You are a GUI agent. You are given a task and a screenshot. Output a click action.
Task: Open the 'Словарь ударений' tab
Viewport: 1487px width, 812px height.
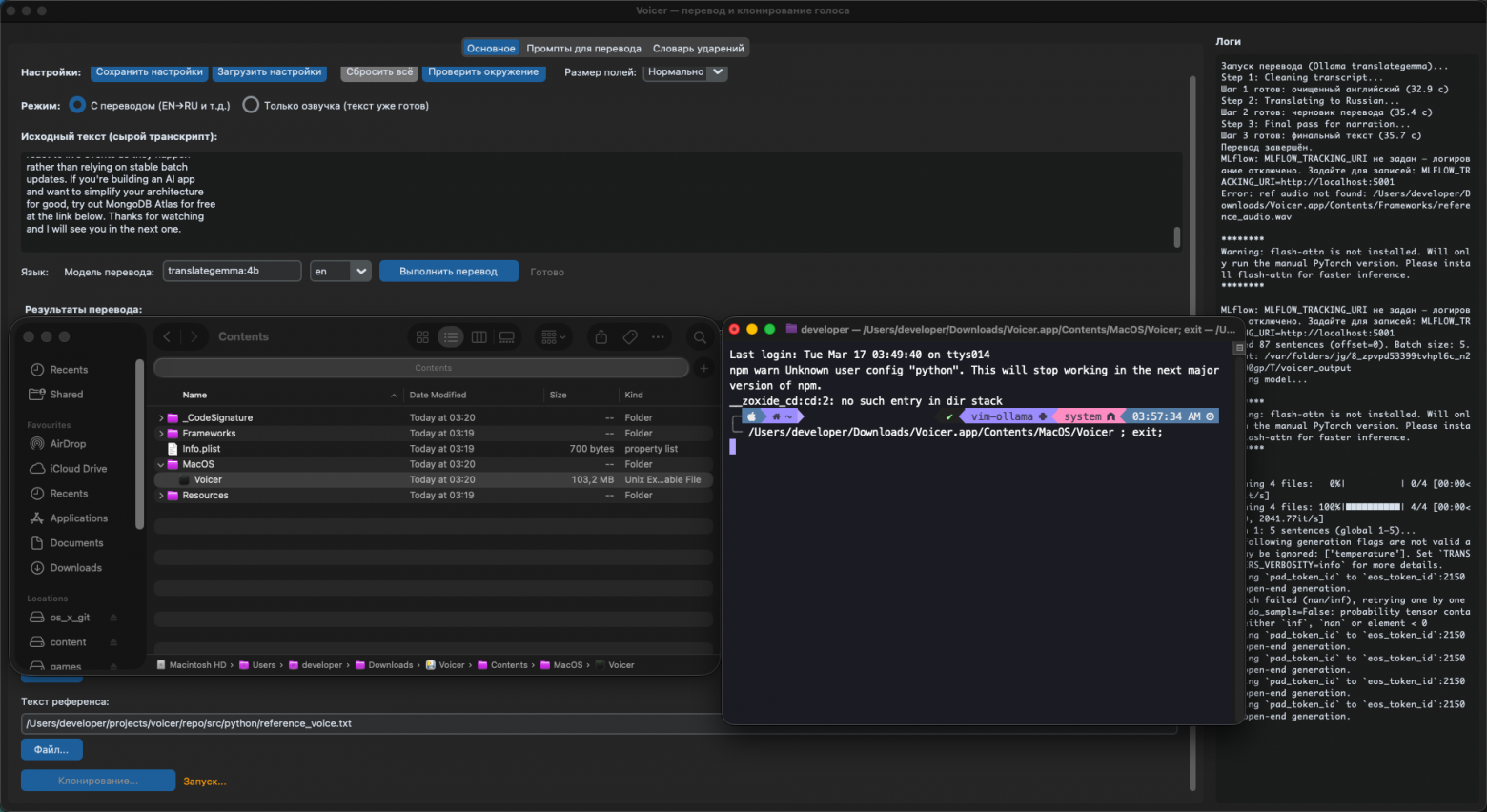tap(698, 49)
